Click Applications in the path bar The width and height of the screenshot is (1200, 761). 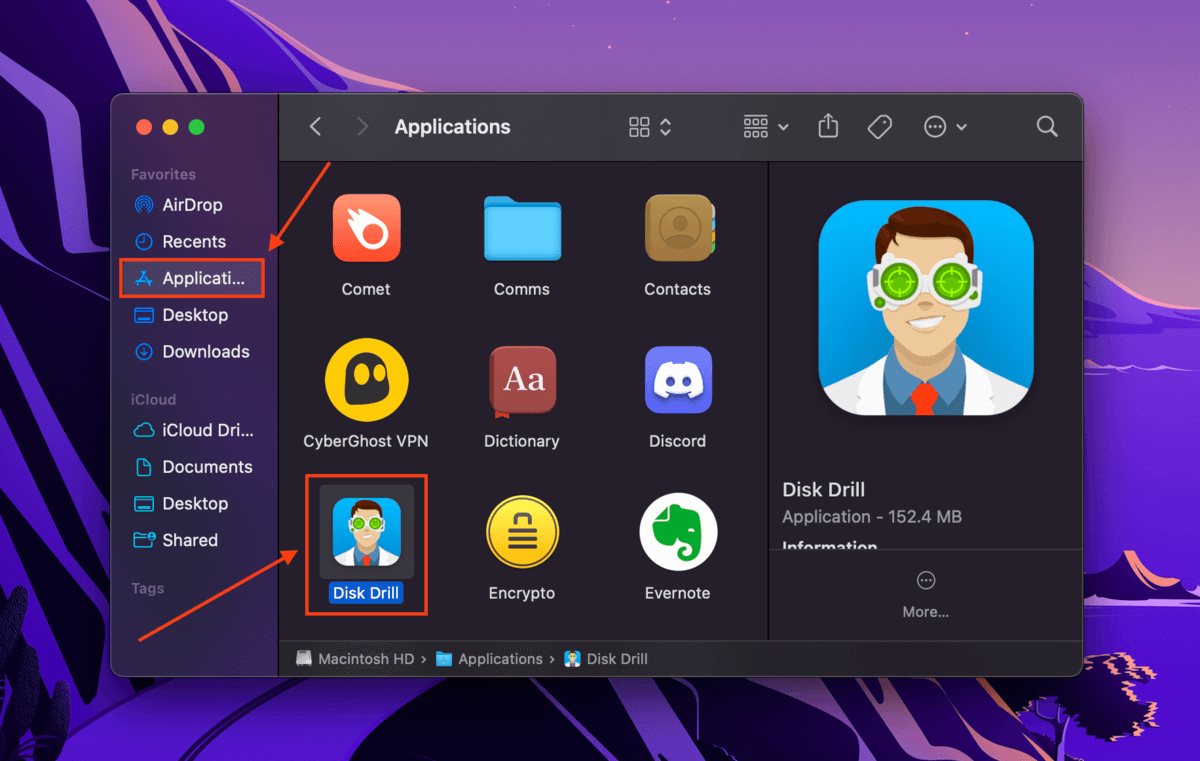click(x=490, y=659)
